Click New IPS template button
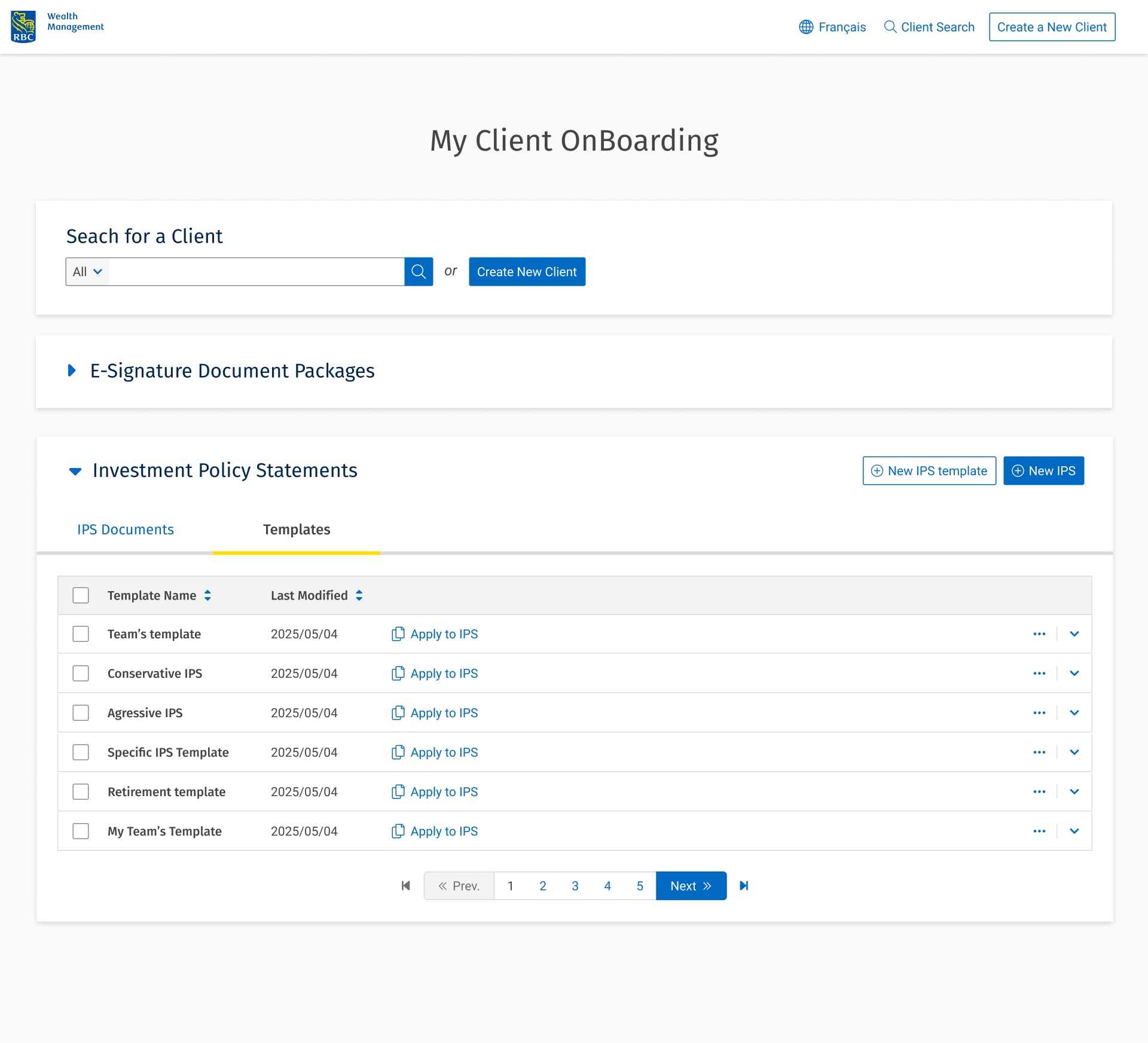The width and height of the screenshot is (1148, 1043). (x=929, y=471)
